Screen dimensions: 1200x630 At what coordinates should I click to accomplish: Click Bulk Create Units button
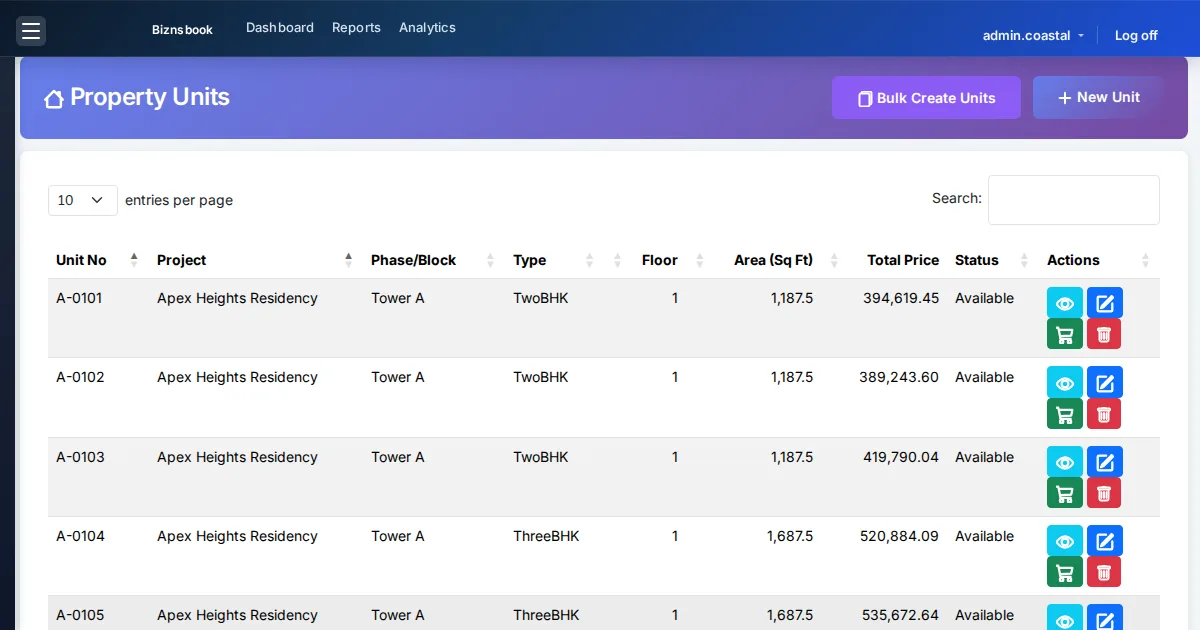[x=926, y=98]
